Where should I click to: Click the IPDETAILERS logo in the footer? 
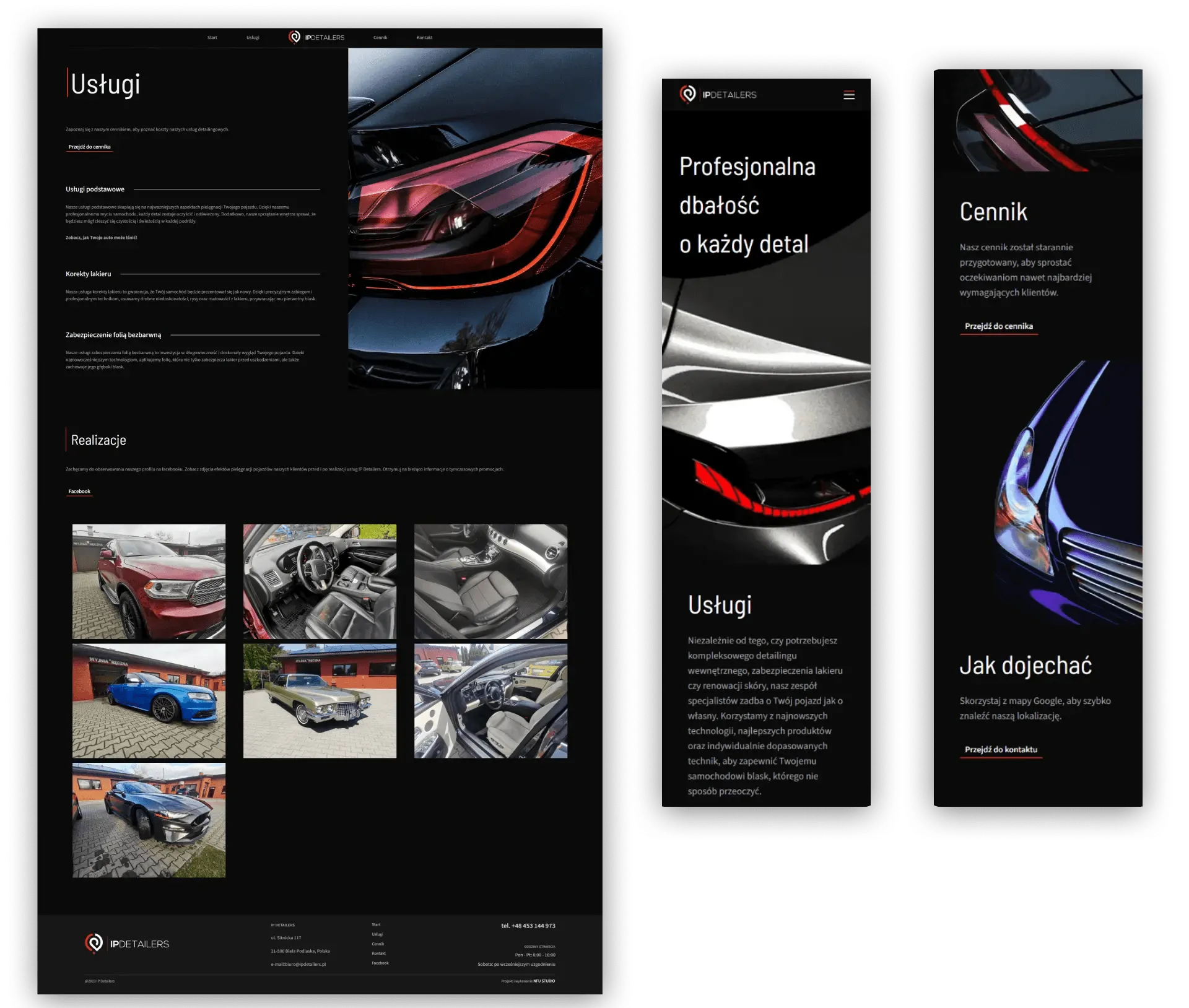[x=127, y=944]
